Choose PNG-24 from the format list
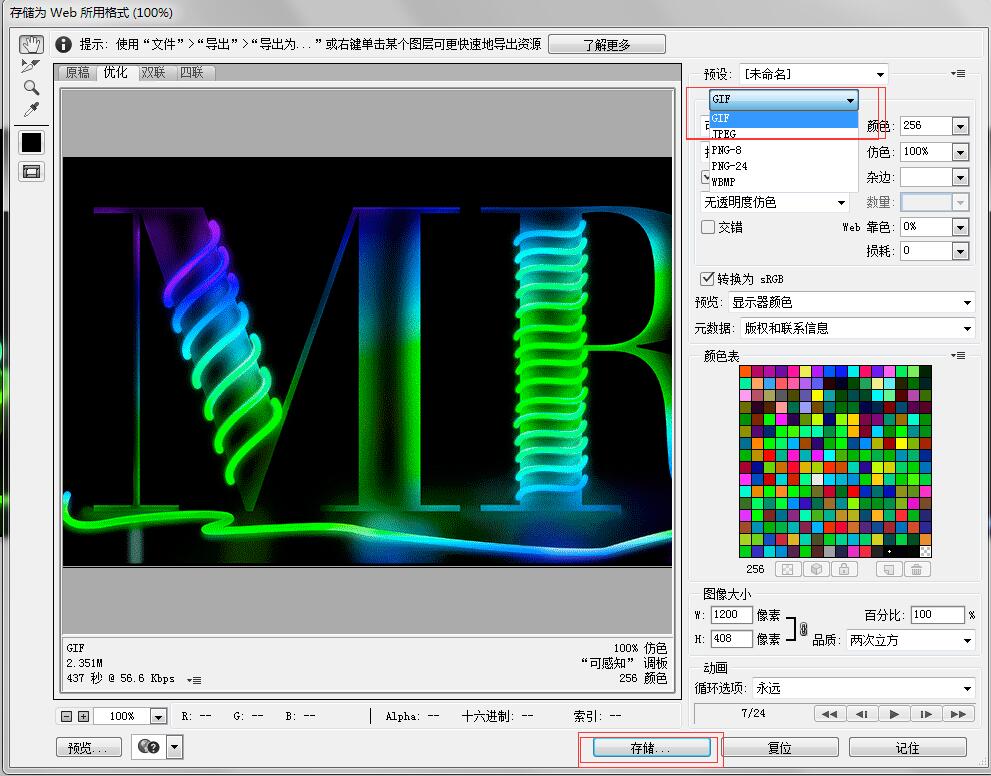Screen dimensions: 991x776 click(784, 166)
